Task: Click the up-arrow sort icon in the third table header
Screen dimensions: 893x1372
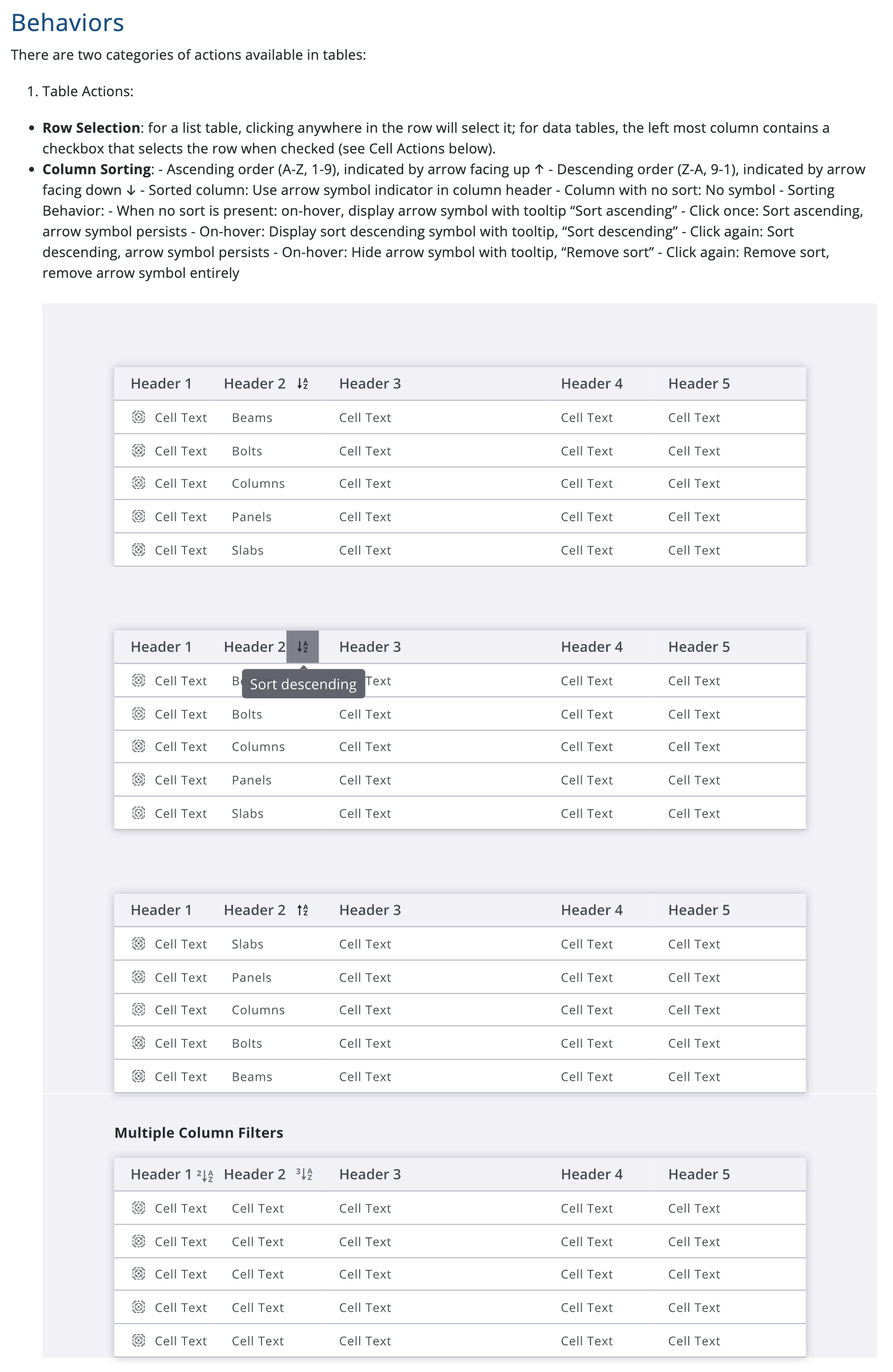Action: (302, 910)
